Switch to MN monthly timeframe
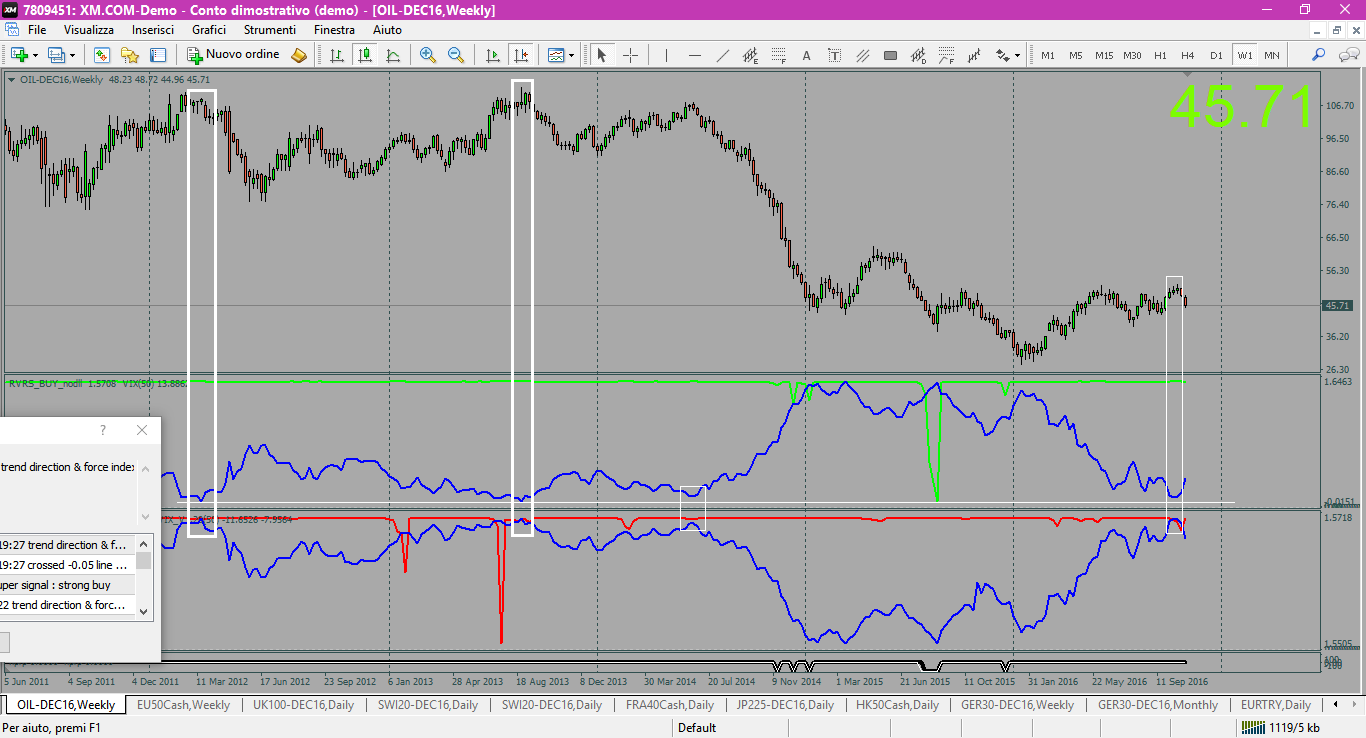The image size is (1366, 738). tap(1271, 55)
